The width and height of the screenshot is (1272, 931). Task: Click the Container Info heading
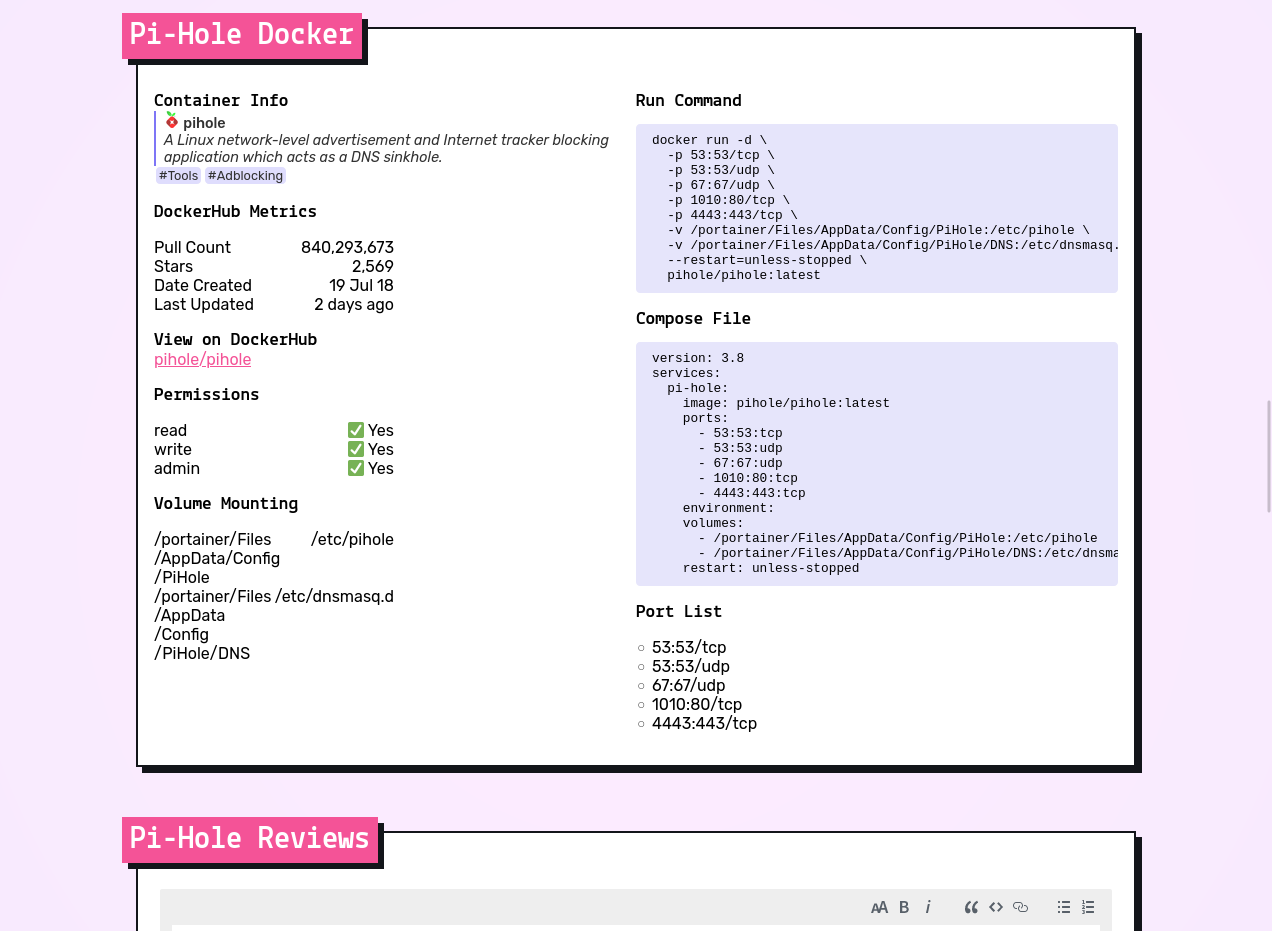point(221,101)
